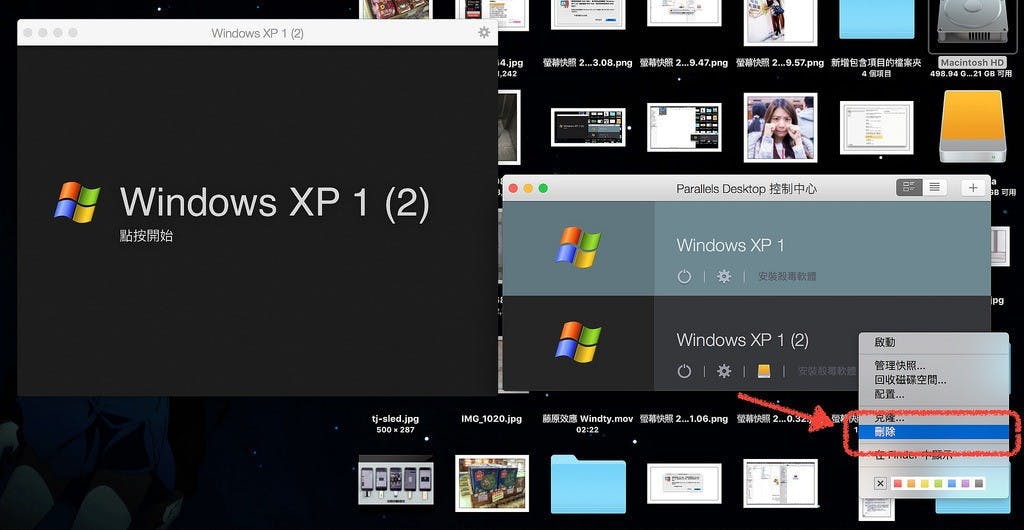Click the Windows logo in the VM window
Viewport: 1024px width, 530px height.
point(77,202)
